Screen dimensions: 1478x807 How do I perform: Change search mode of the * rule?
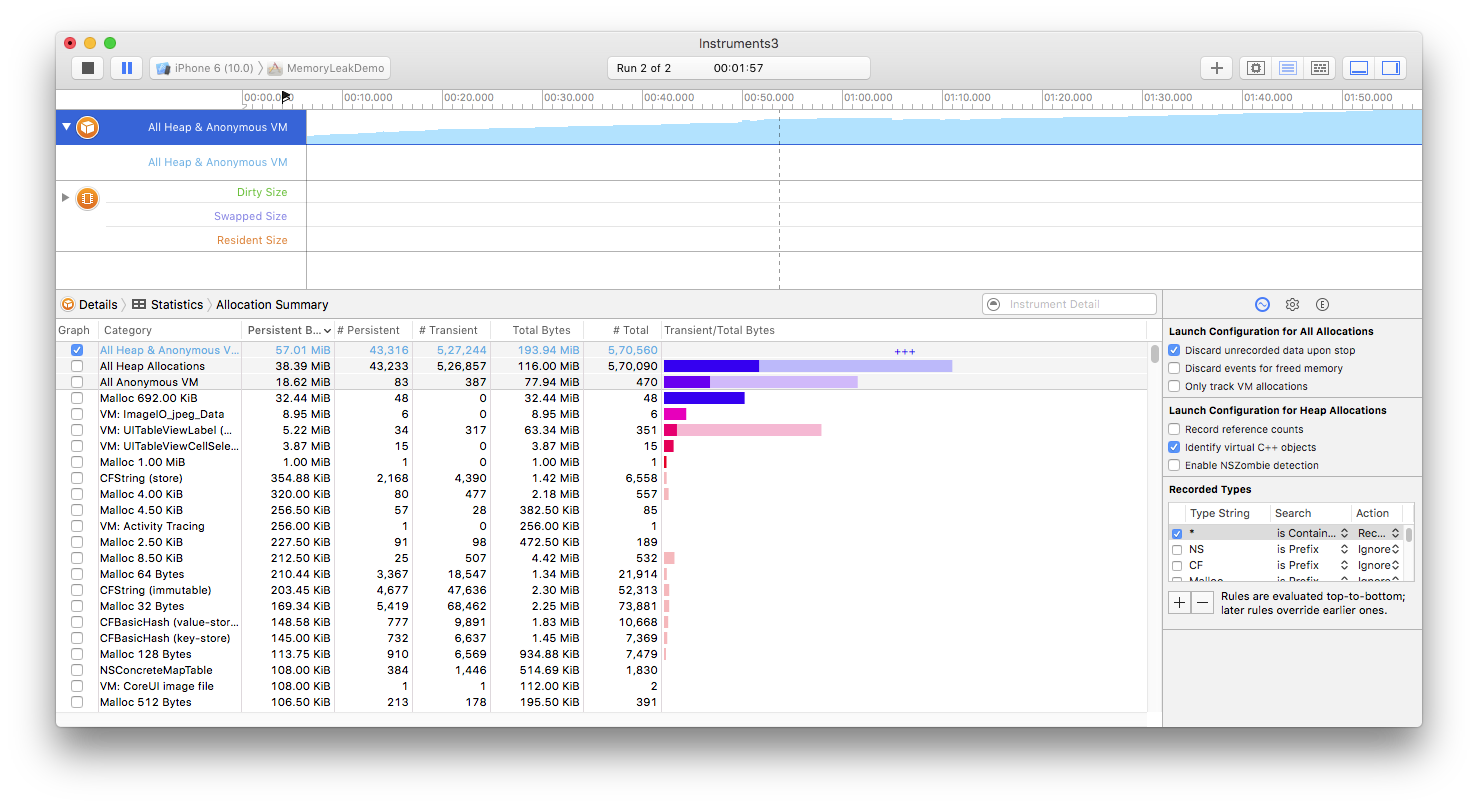(1312, 533)
